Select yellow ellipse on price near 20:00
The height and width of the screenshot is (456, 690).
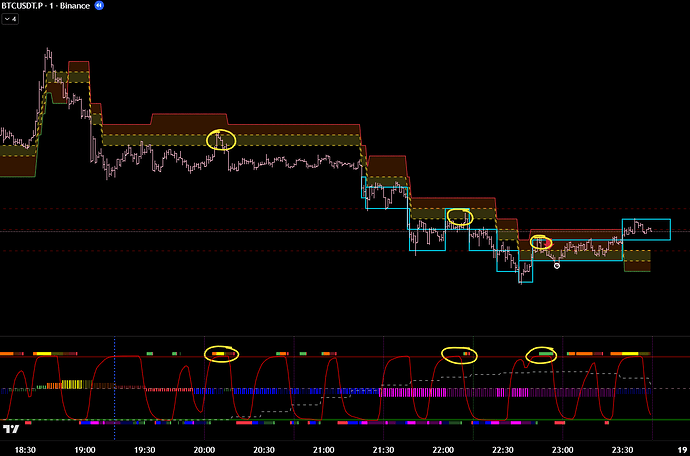(x=220, y=140)
